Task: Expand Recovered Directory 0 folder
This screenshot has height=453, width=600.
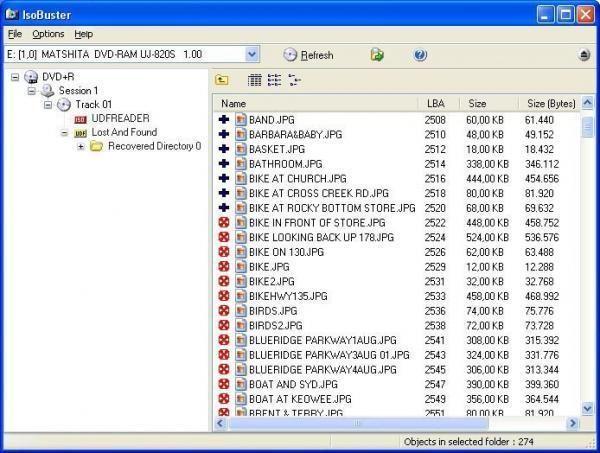Action: 80,146
